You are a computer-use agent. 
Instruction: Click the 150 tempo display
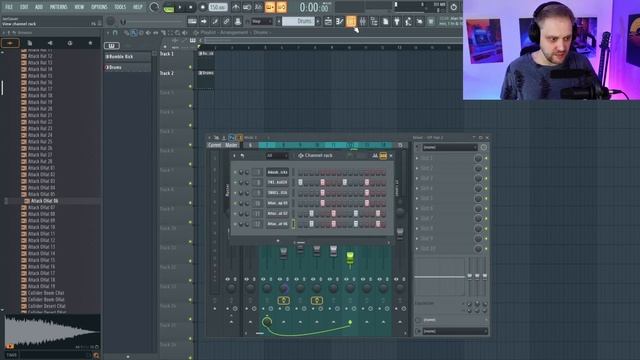tap(218, 7)
